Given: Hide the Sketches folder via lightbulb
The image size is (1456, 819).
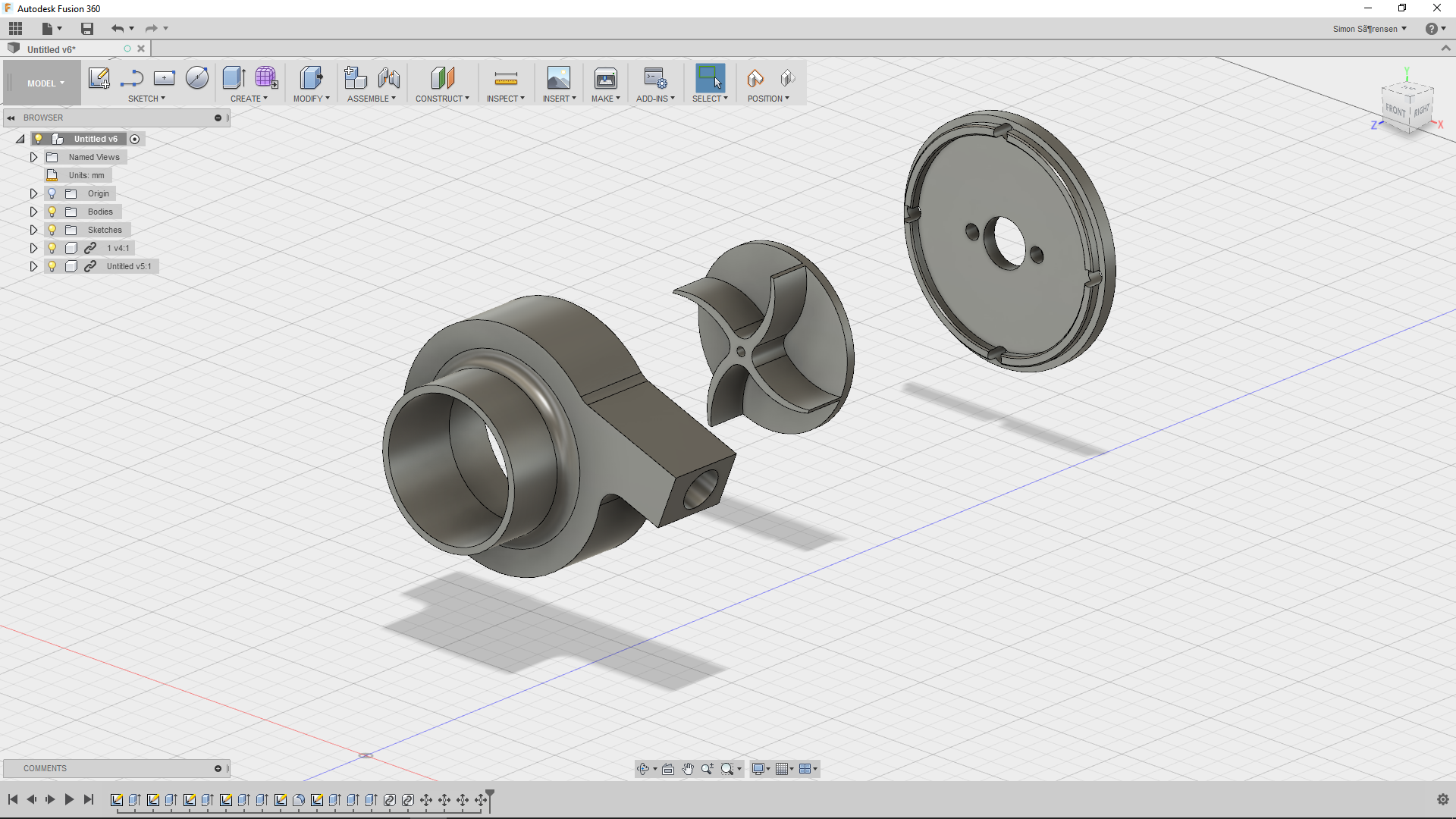Looking at the screenshot, I should click(x=52, y=230).
